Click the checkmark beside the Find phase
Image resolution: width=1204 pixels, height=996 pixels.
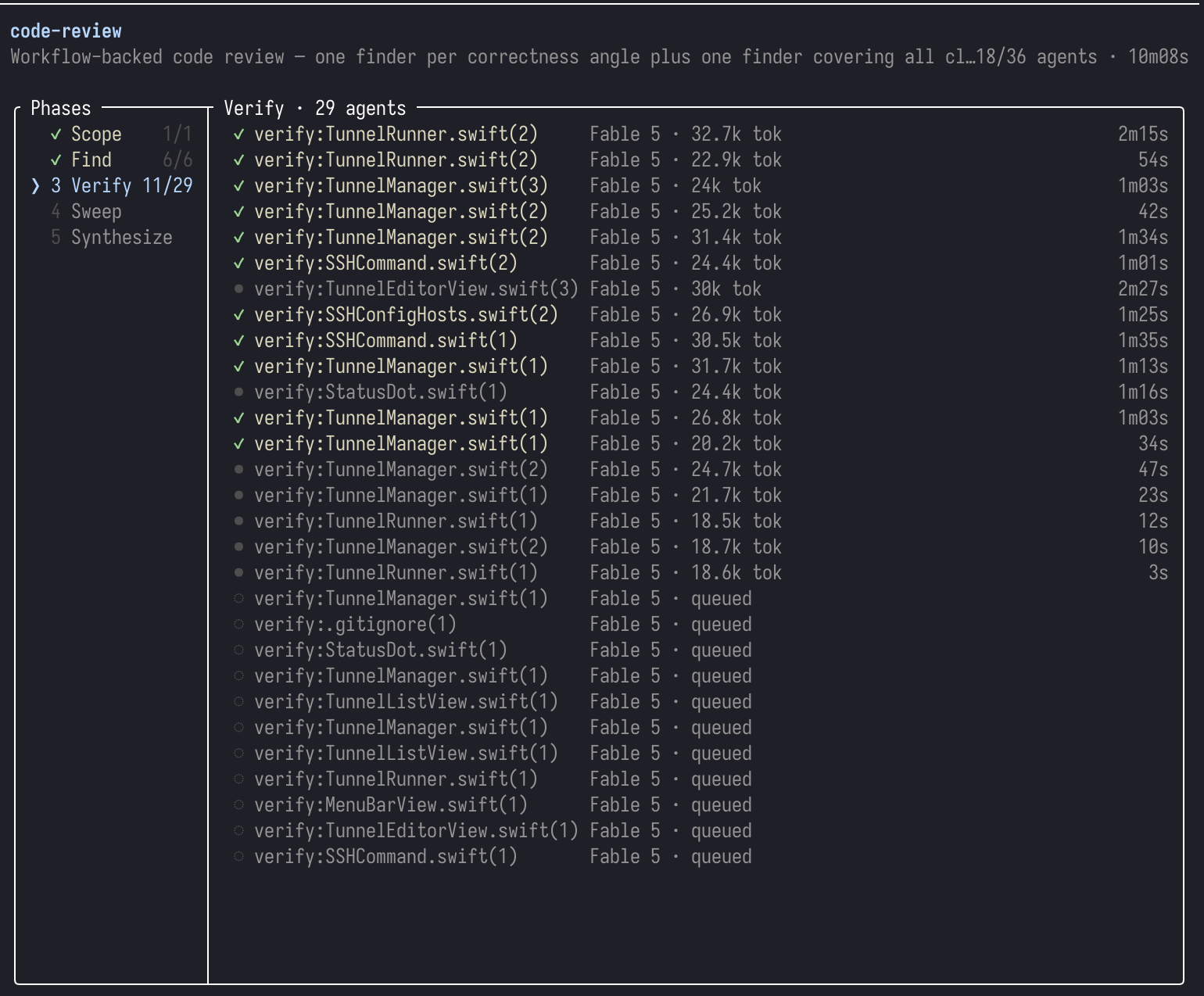[x=56, y=160]
